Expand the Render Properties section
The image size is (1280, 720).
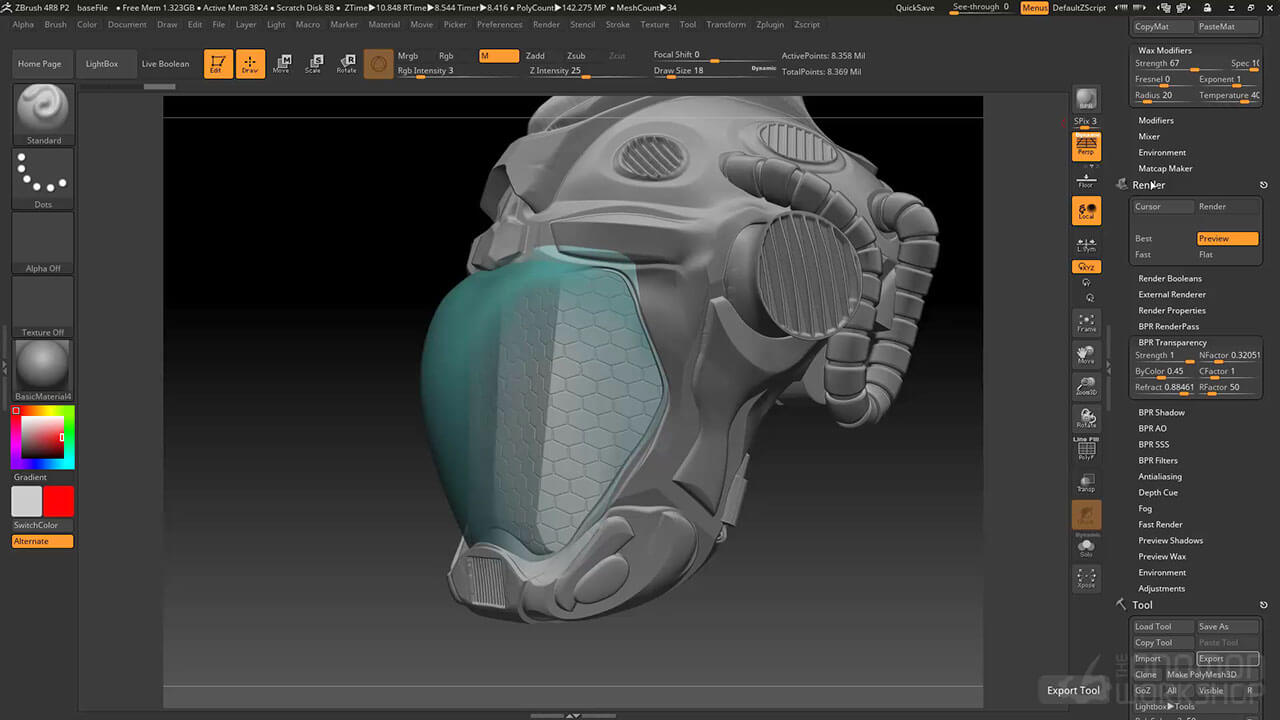tap(1172, 311)
